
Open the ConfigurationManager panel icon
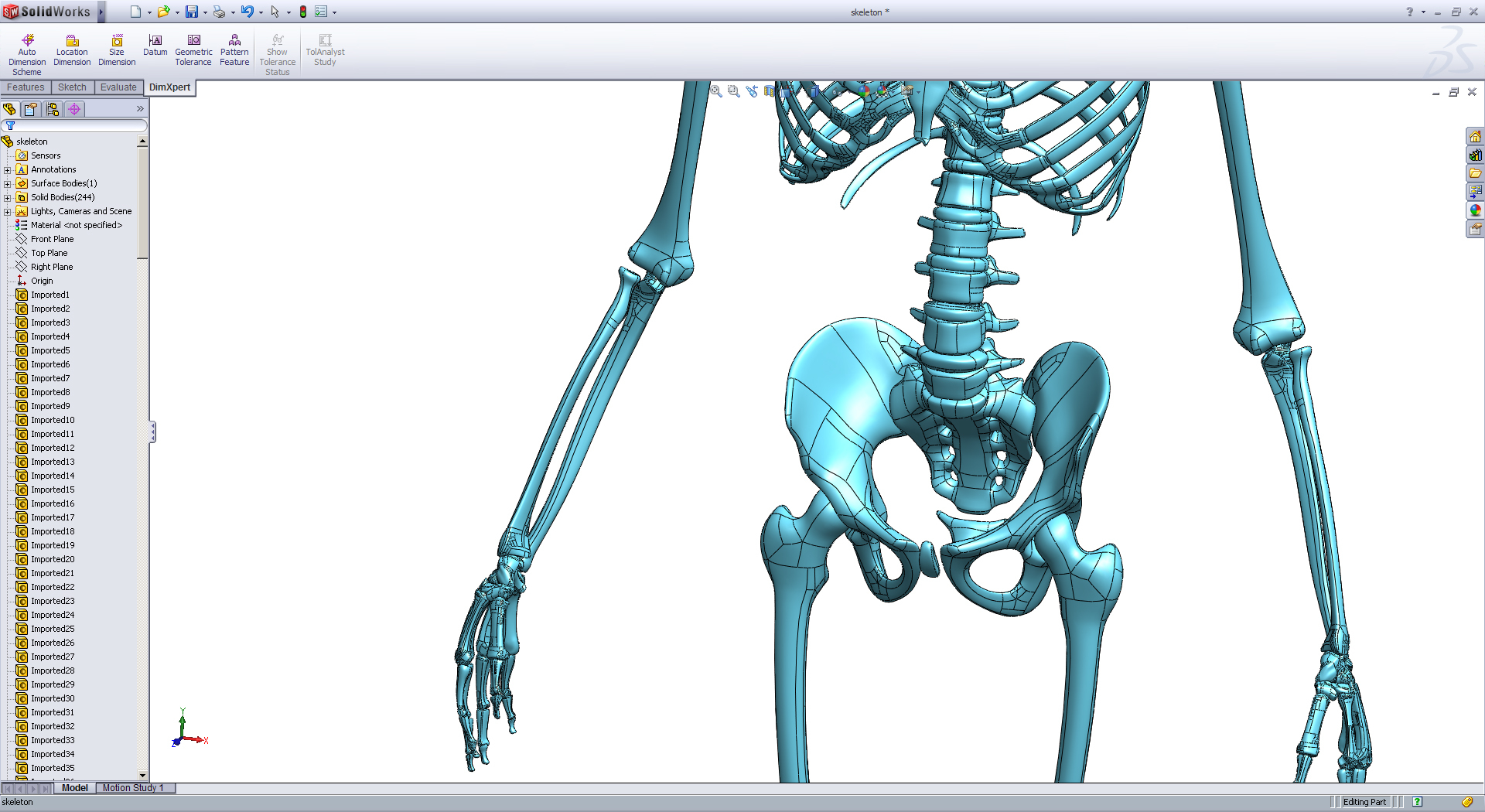[53, 109]
